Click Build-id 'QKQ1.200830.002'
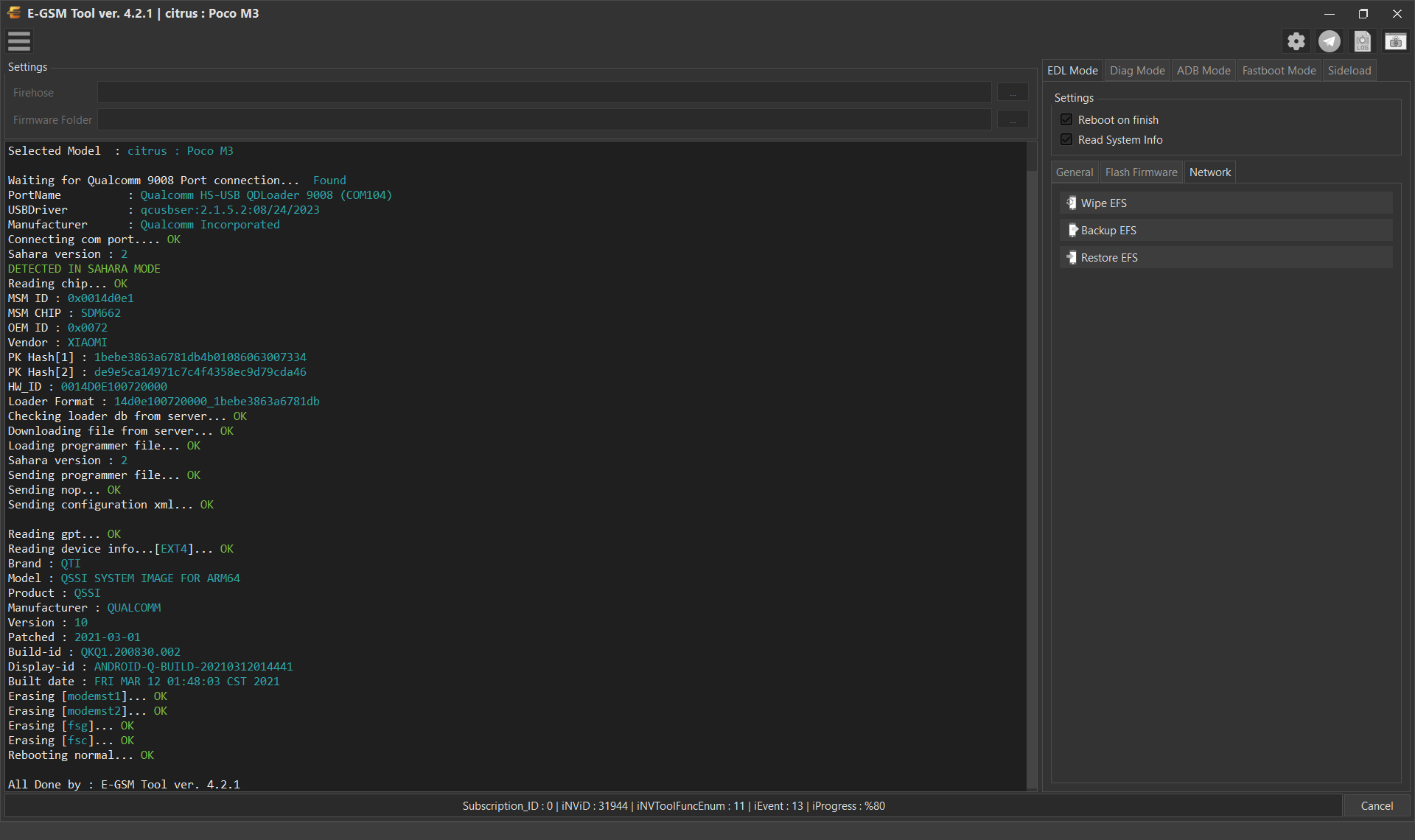The width and height of the screenshot is (1415, 840). click(x=130, y=652)
